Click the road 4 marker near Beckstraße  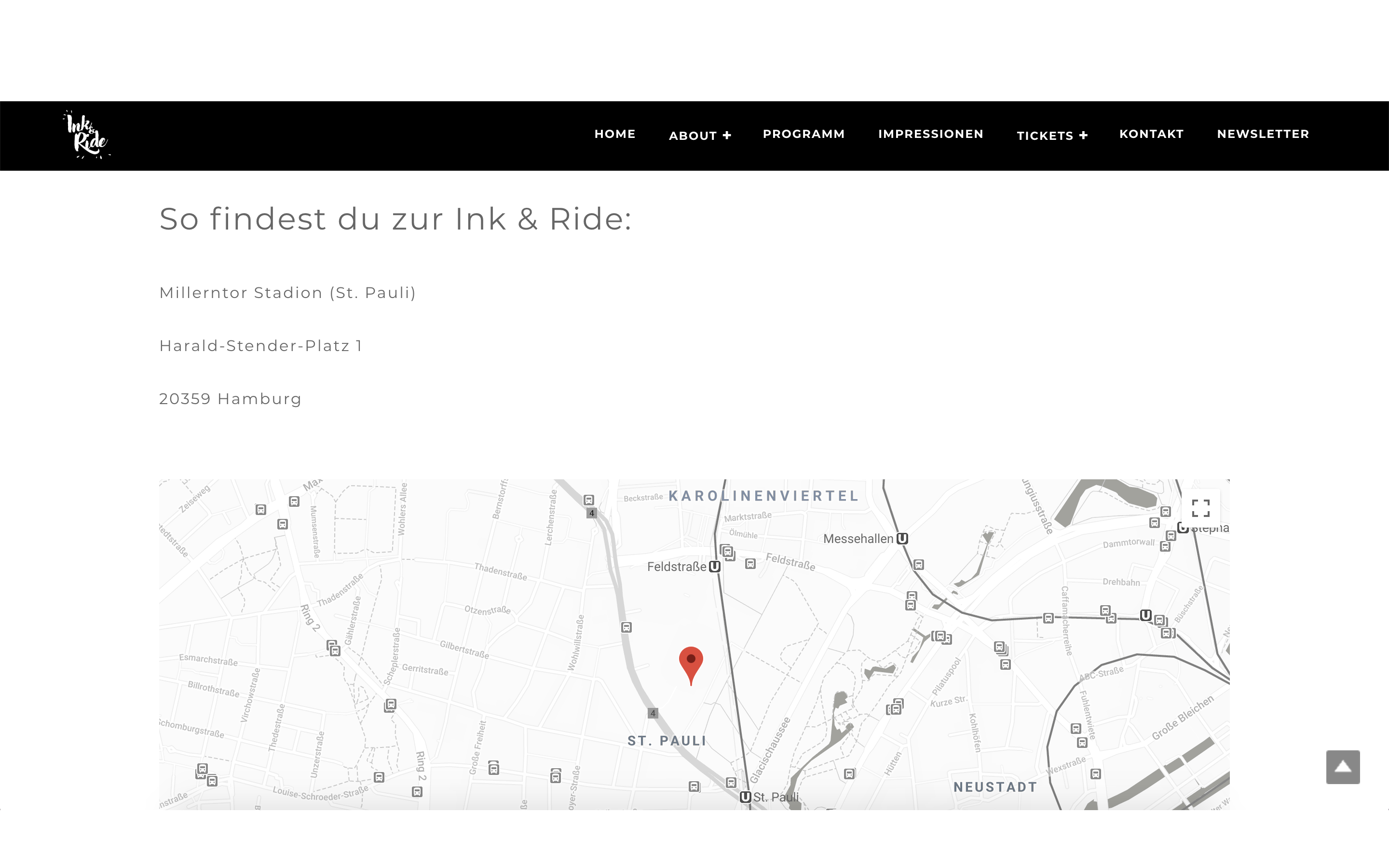coord(592,513)
